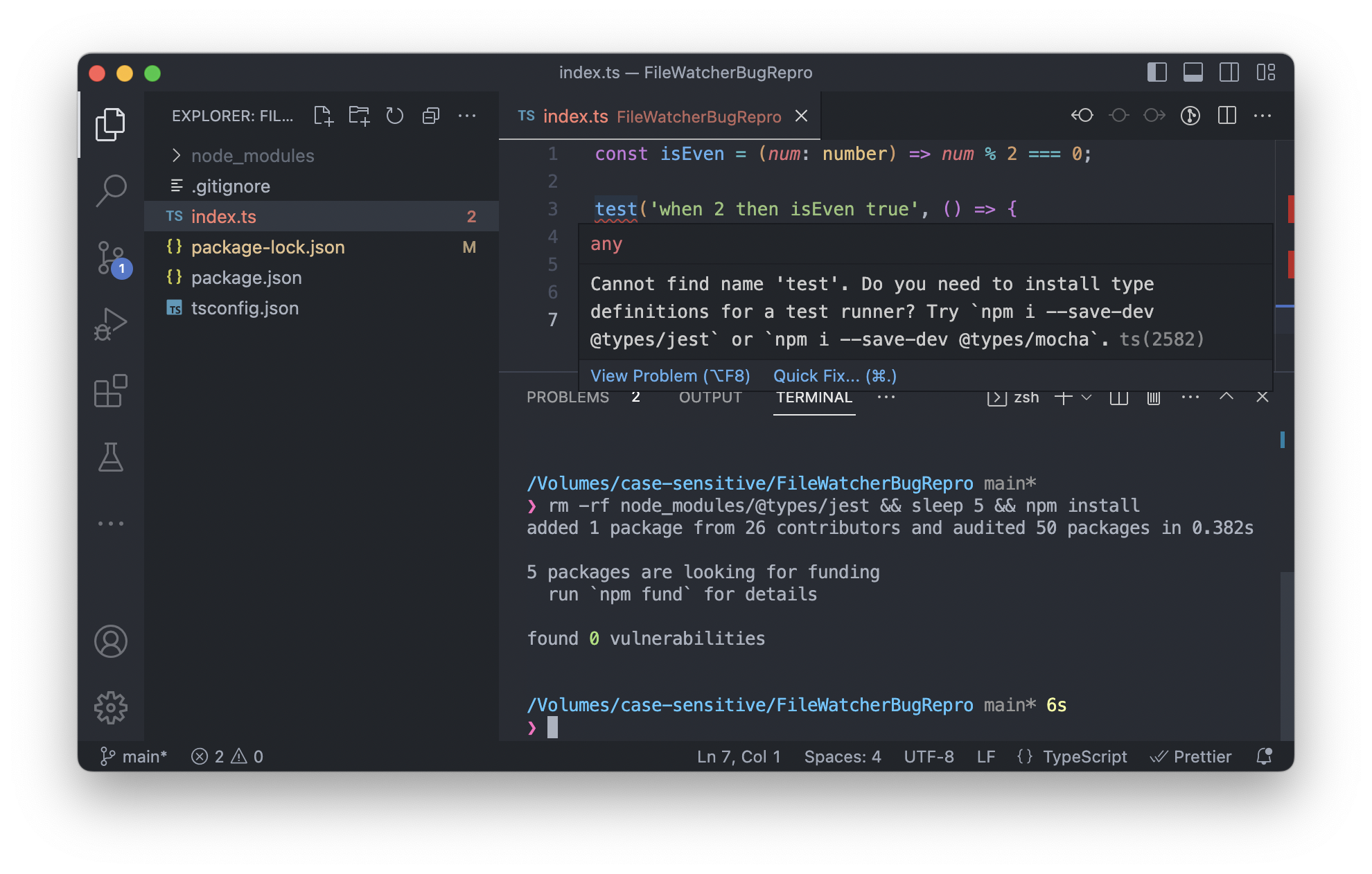Image resolution: width=1372 pixels, height=874 pixels.
Task: Open the Testing view with the flask icon
Action: [112, 457]
